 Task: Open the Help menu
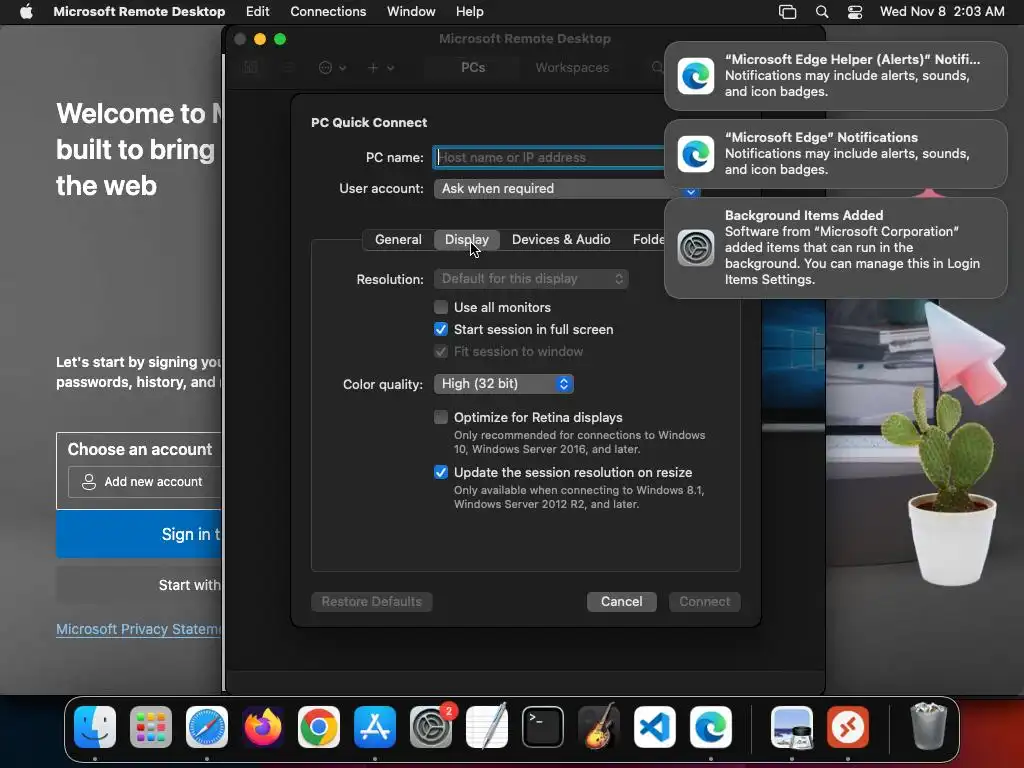(470, 12)
